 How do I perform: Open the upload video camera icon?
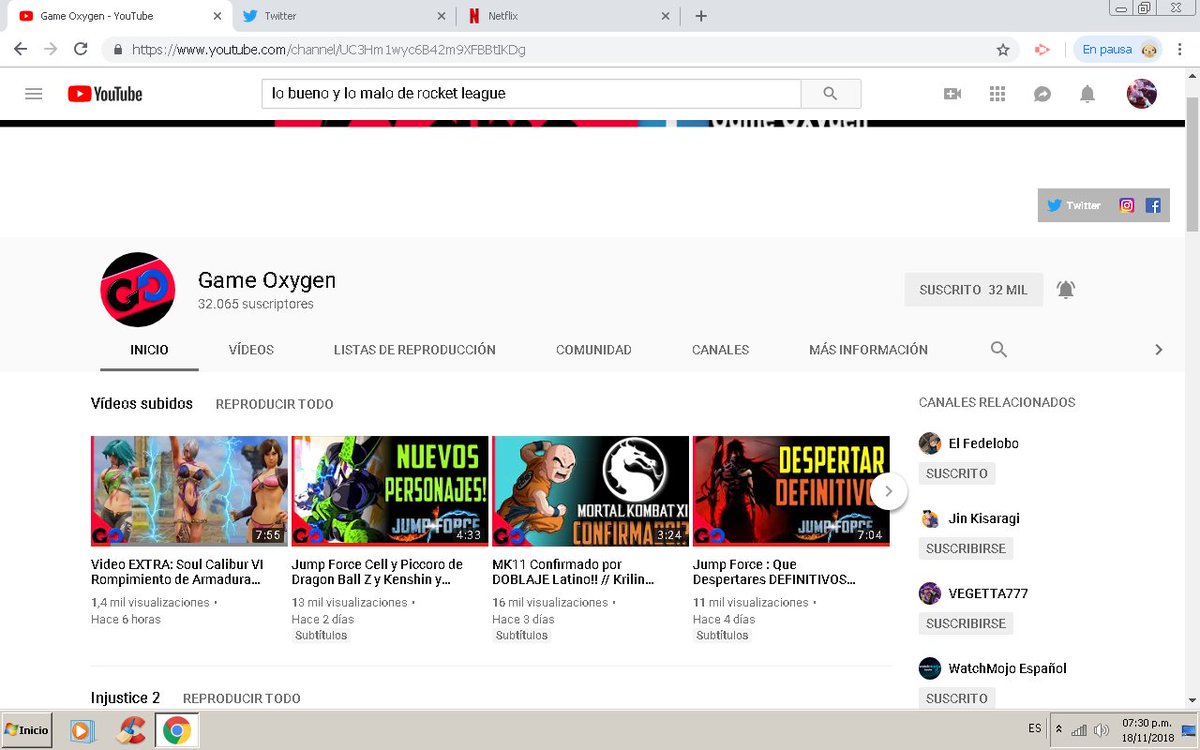point(952,93)
